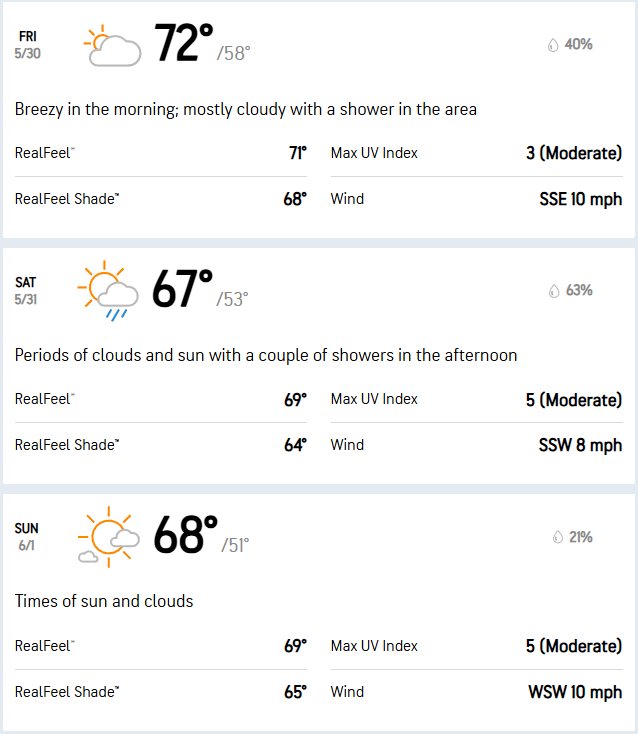The width and height of the screenshot is (638, 734).
Task: Click Saturday's 67° high temperature
Action: point(183,289)
